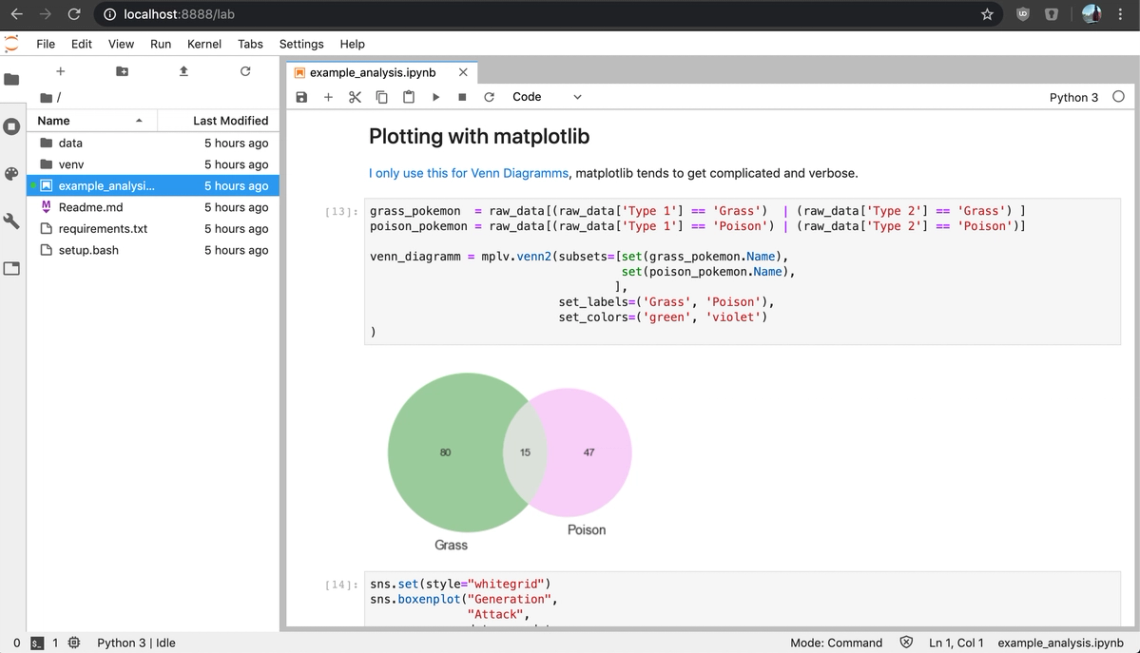
Task: Cut the selected cell with scissors icon
Action: point(355,97)
